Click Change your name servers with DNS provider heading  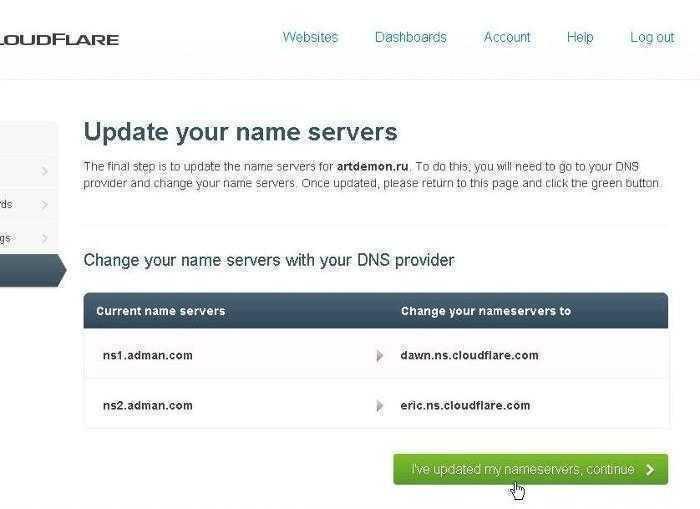(x=269, y=260)
